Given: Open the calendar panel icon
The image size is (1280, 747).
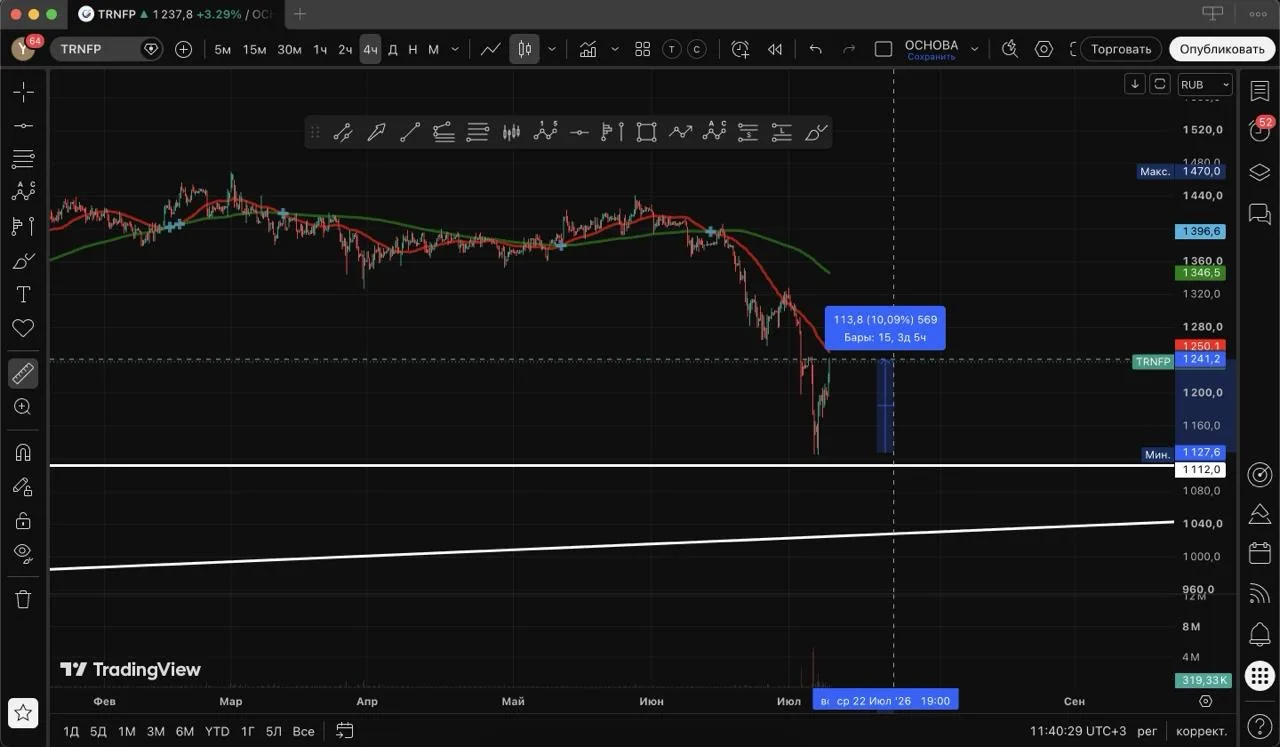Looking at the screenshot, I should pyautogui.click(x=1259, y=553).
